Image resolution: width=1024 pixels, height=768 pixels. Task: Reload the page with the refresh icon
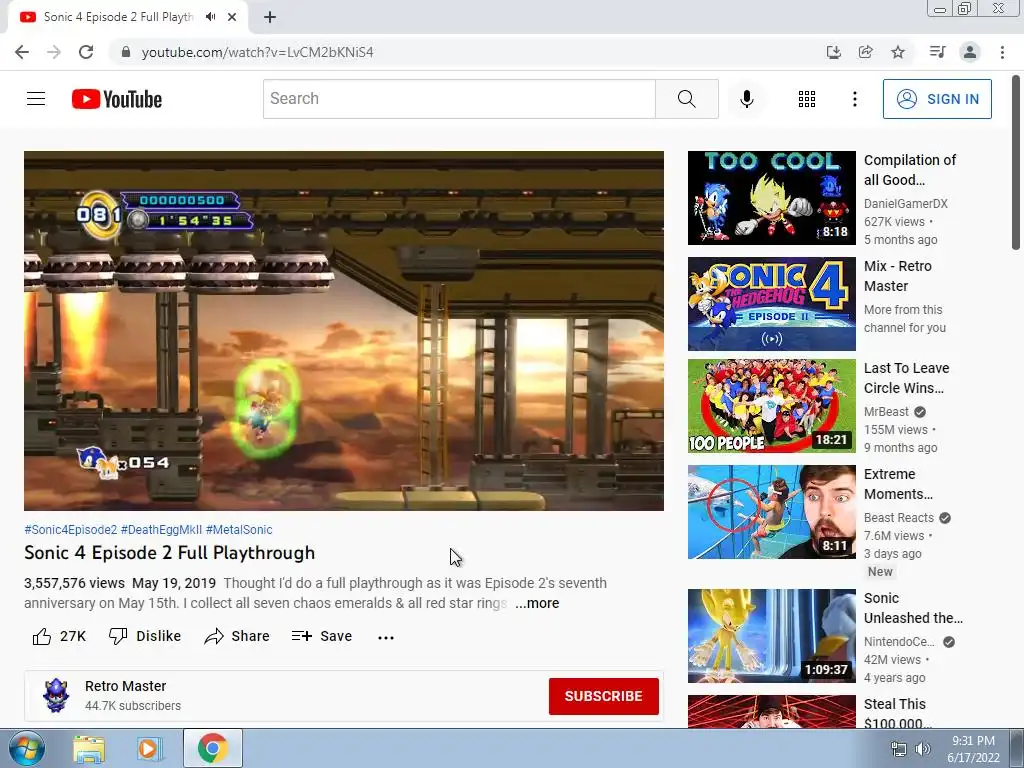(x=86, y=52)
